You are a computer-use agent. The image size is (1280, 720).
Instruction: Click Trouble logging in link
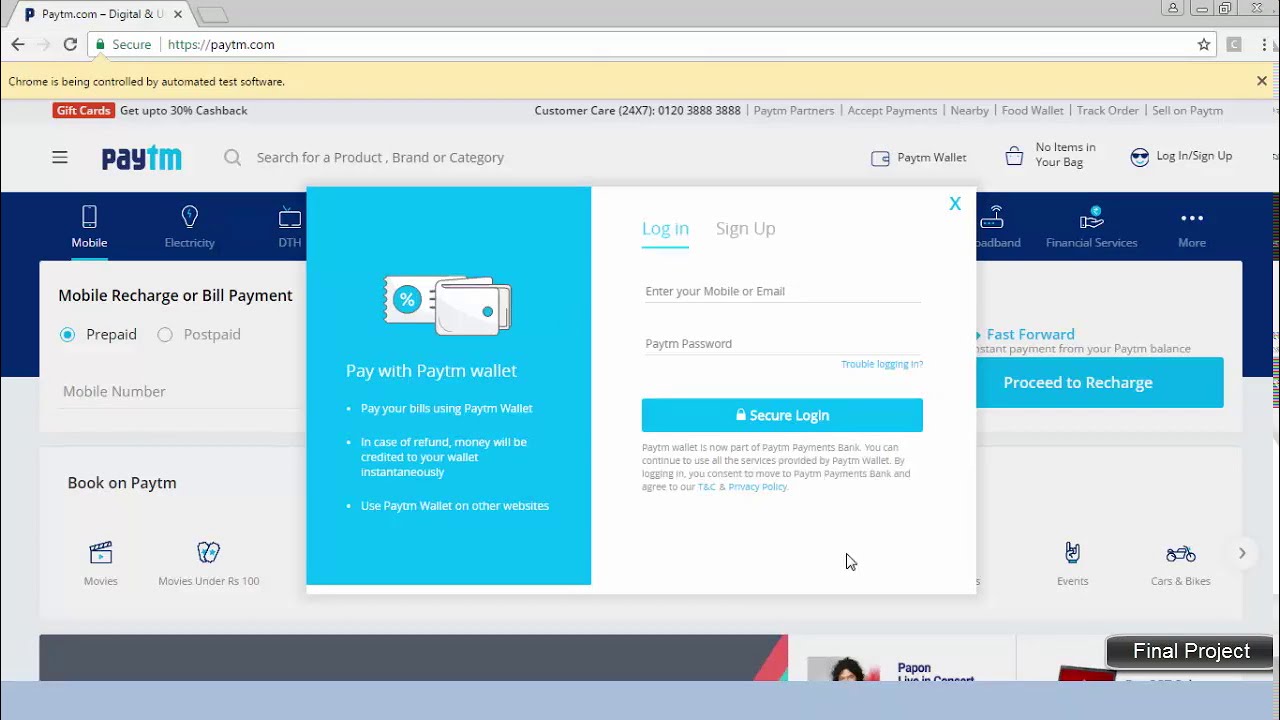pyautogui.click(x=882, y=364)
